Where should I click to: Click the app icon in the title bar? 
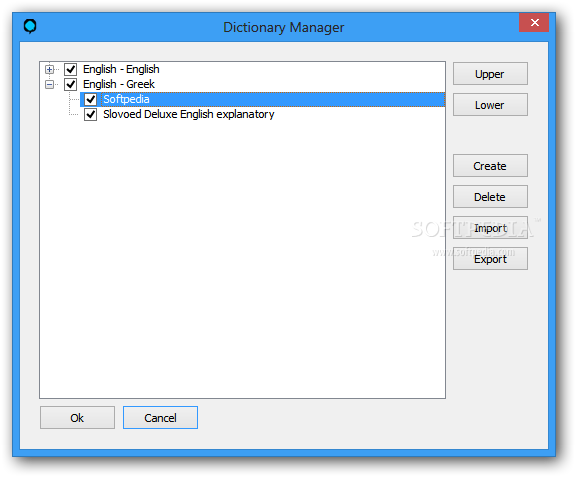30,26
